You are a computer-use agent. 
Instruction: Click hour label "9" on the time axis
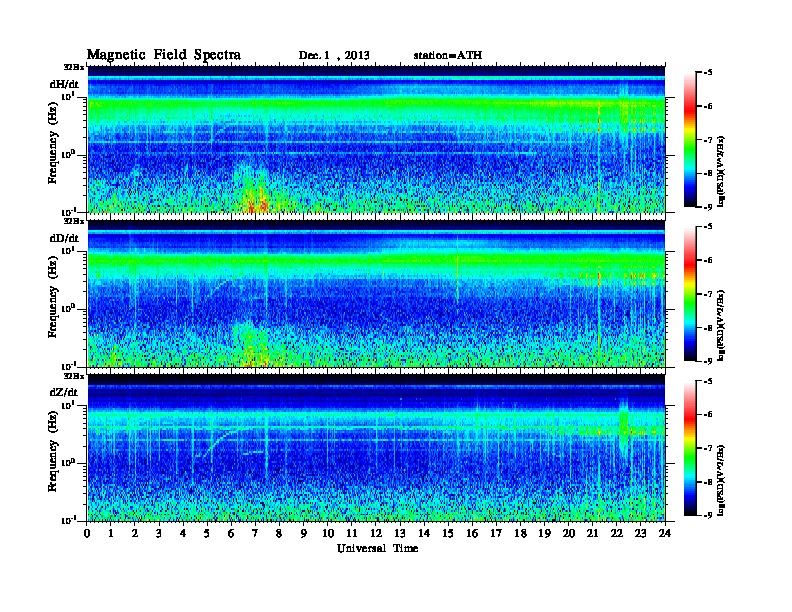(304, 533)
